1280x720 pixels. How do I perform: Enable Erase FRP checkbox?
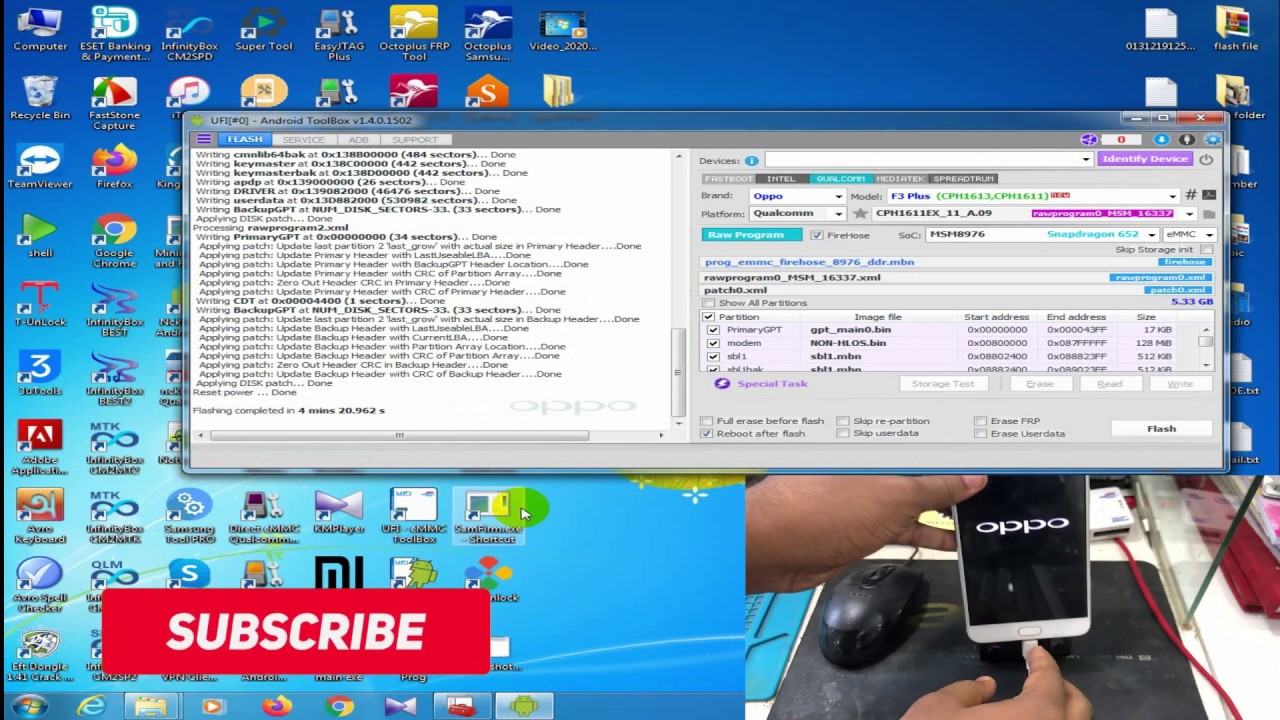980,421
